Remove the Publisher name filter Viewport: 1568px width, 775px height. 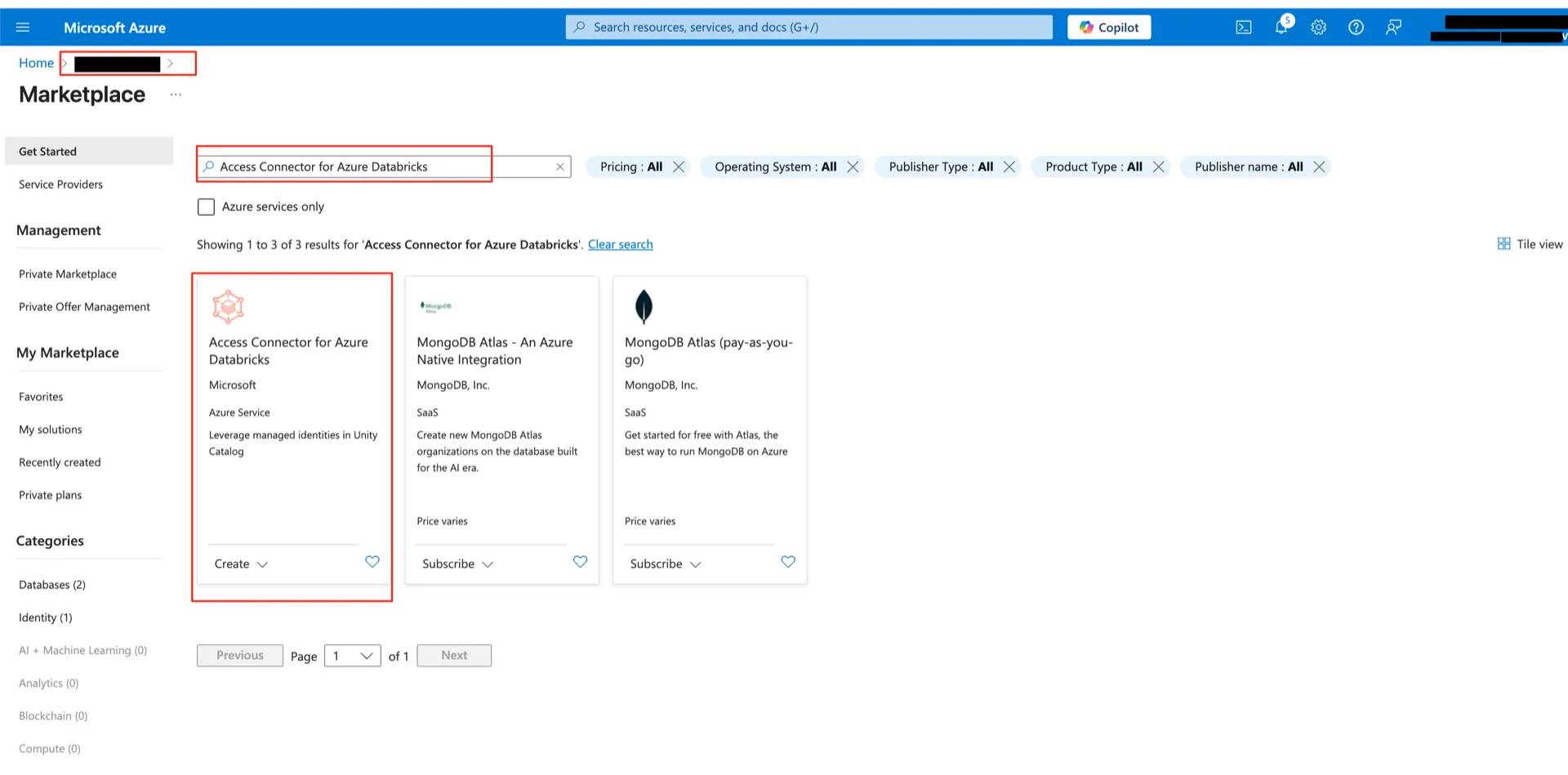[x=1320, y=167]
